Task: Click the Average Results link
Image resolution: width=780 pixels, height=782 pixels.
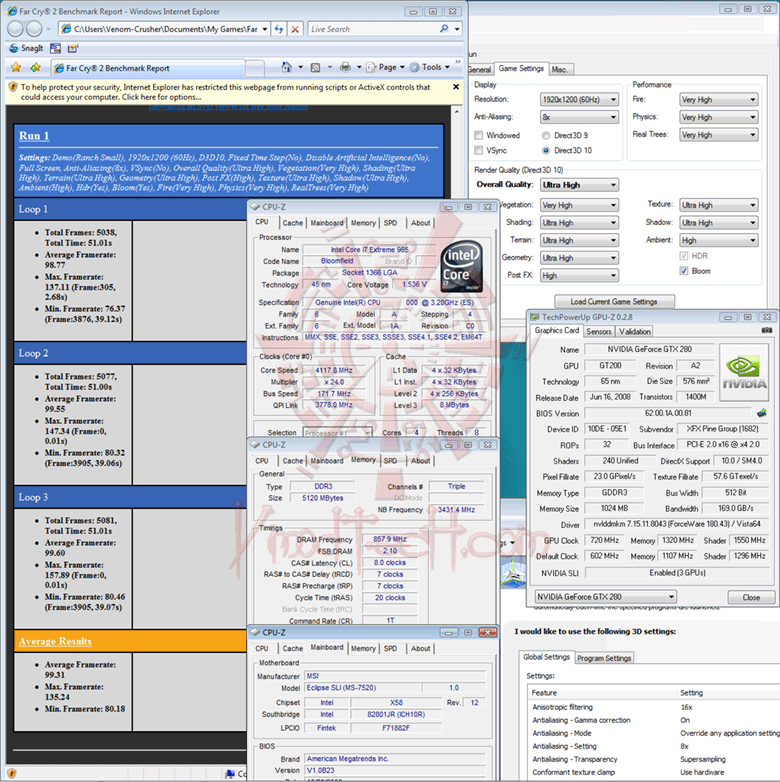Action: pyautogui.click(x=55, y=641)
